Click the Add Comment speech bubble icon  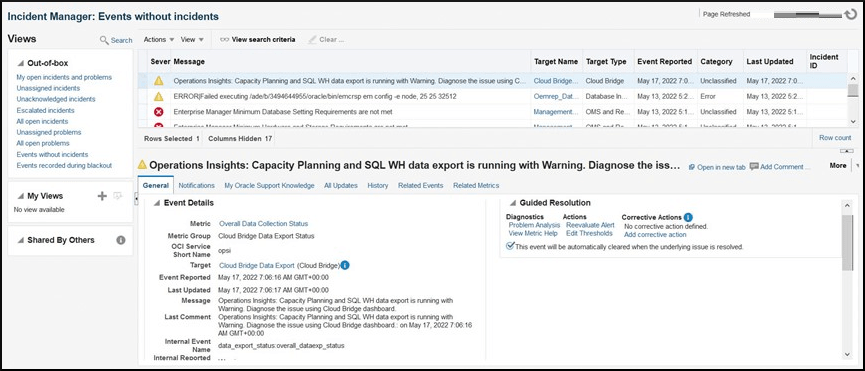[754, 166]
